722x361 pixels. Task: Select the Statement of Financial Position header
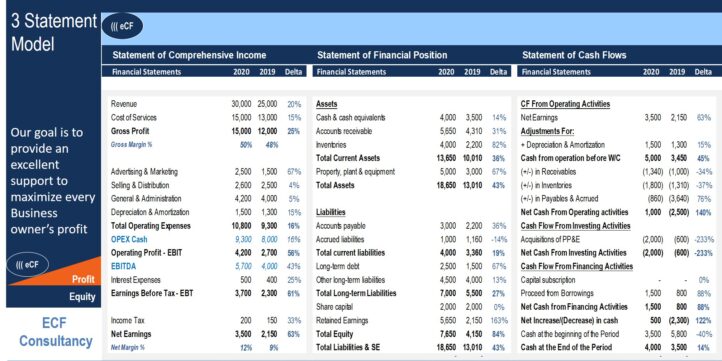pyautogui.click(x=382, y=55)
